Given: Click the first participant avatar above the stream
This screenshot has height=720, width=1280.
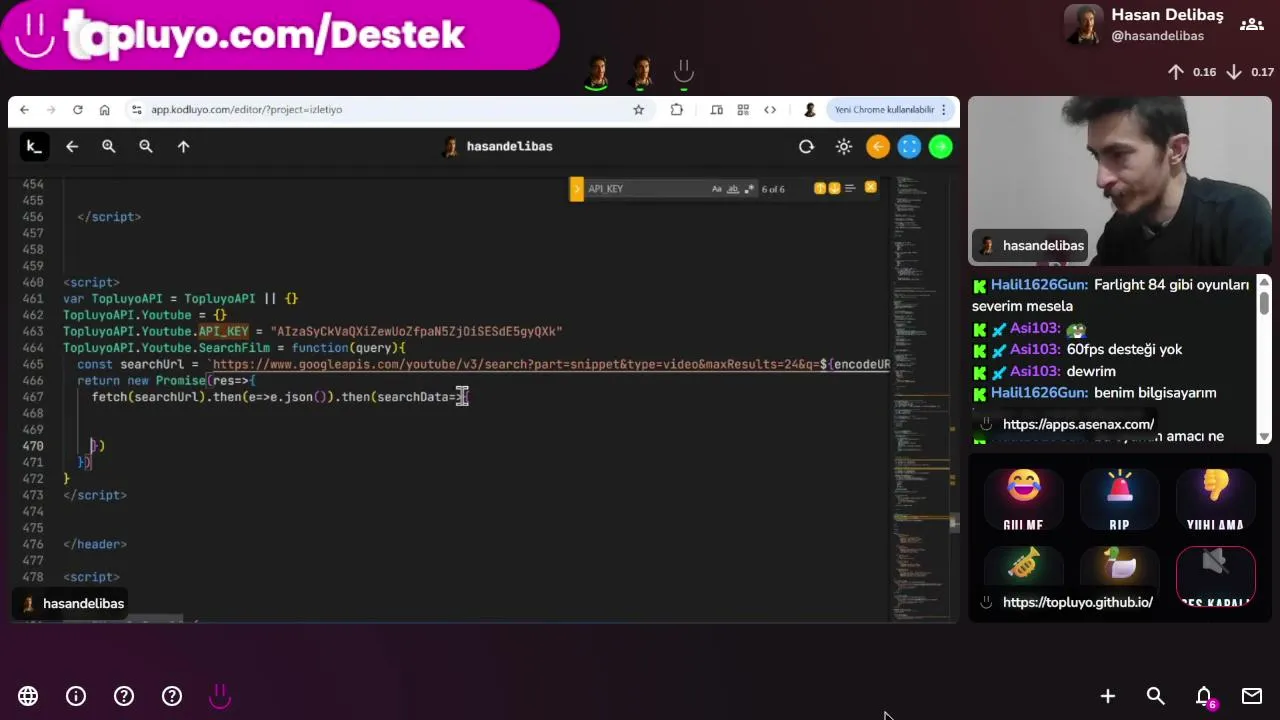Looking at the screenshot, I should 597,72.
